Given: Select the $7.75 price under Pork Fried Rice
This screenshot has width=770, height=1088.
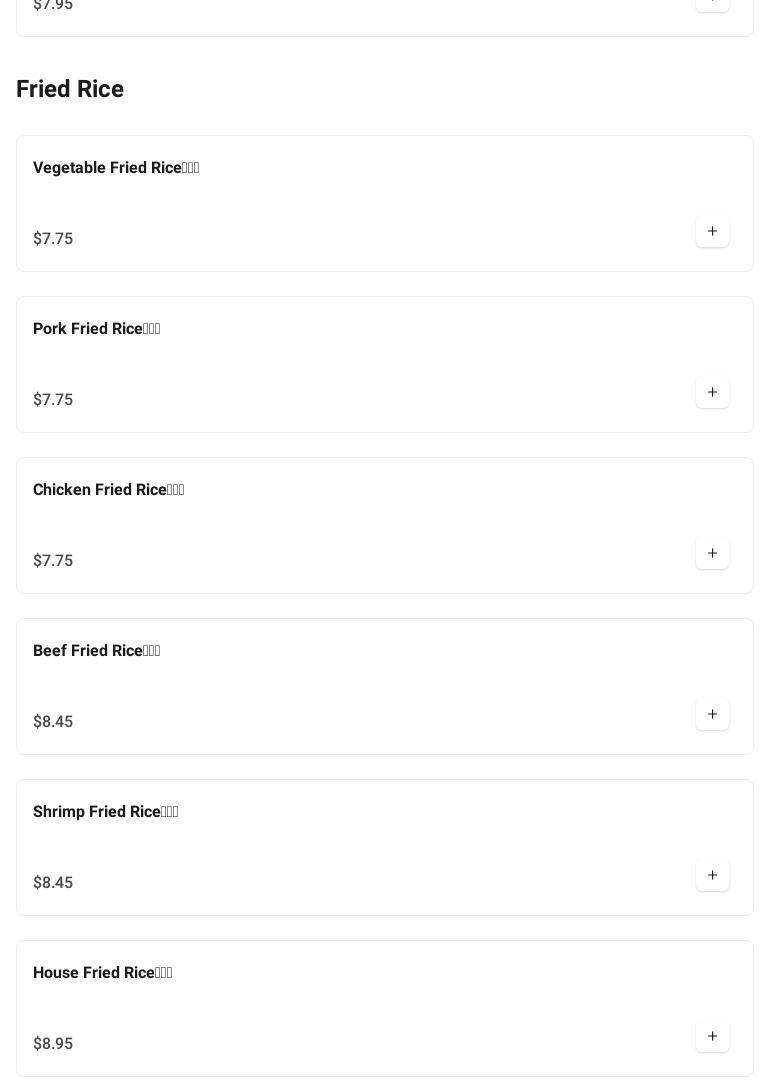Looking at the screenshot, I should point(53,400).
